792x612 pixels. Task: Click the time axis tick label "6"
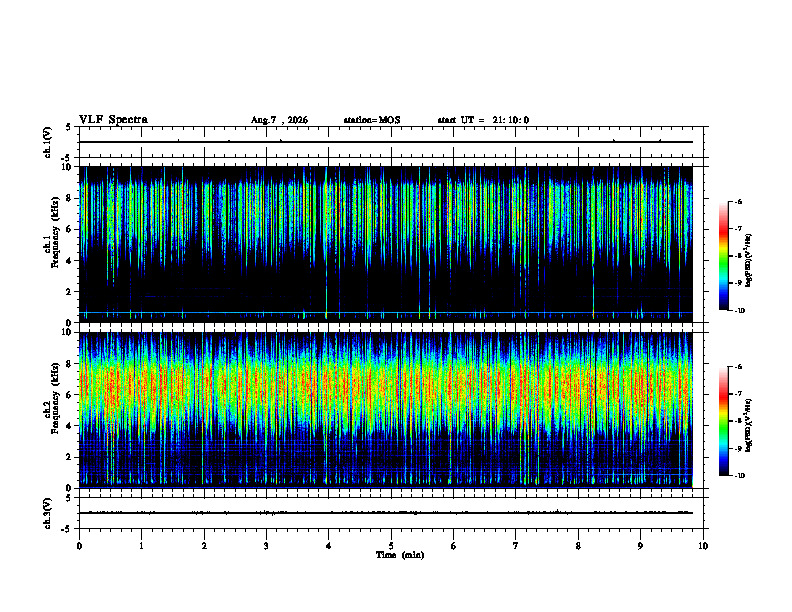click(x=454, y=546)
